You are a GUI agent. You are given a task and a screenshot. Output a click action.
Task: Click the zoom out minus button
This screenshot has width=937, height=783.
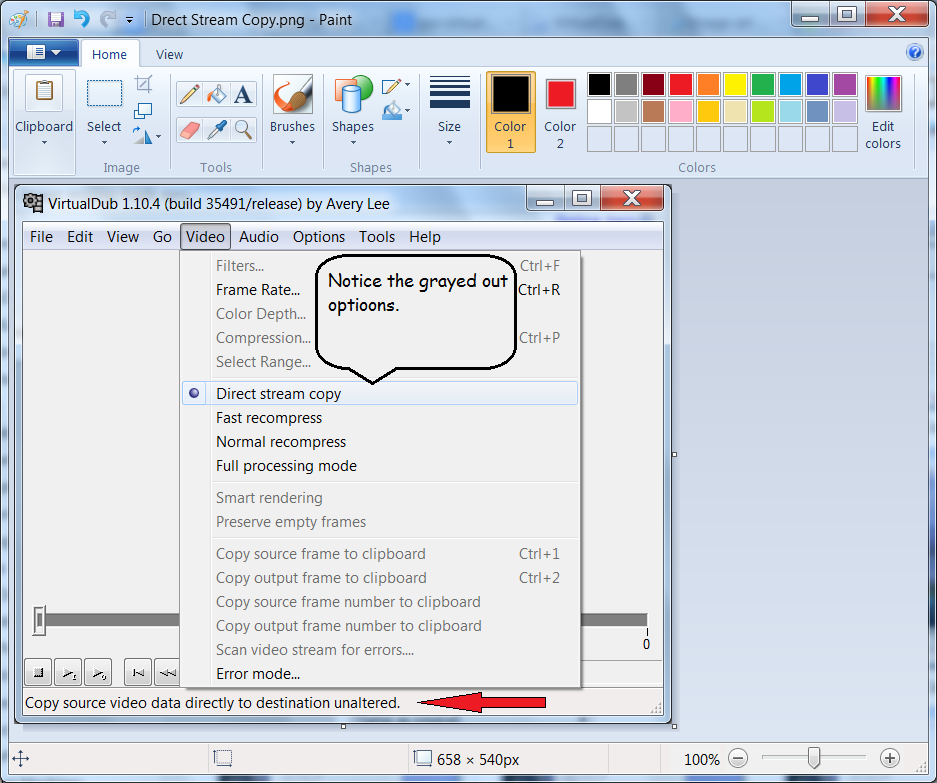coord(738,759)
